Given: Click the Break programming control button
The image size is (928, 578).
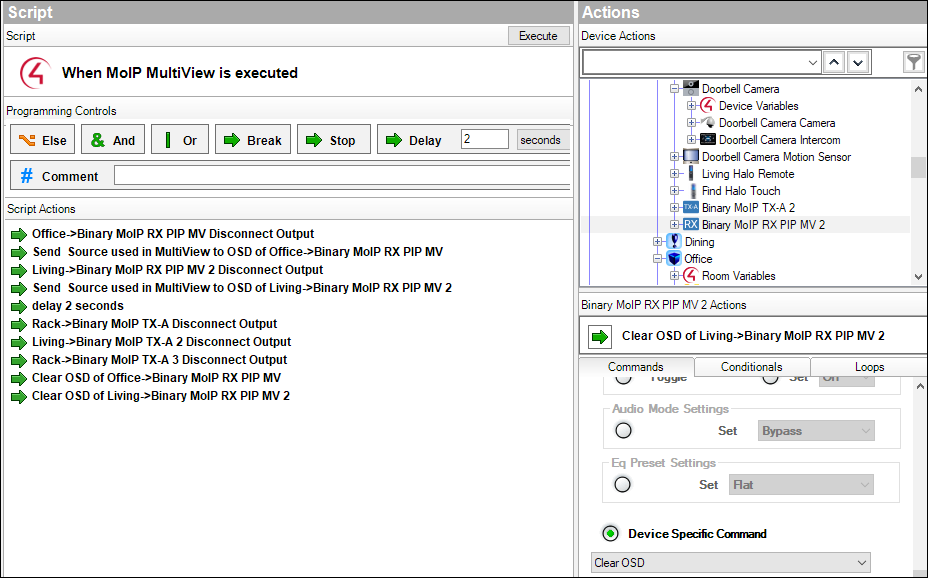Looking at the screenshot, I should [253, 140].
